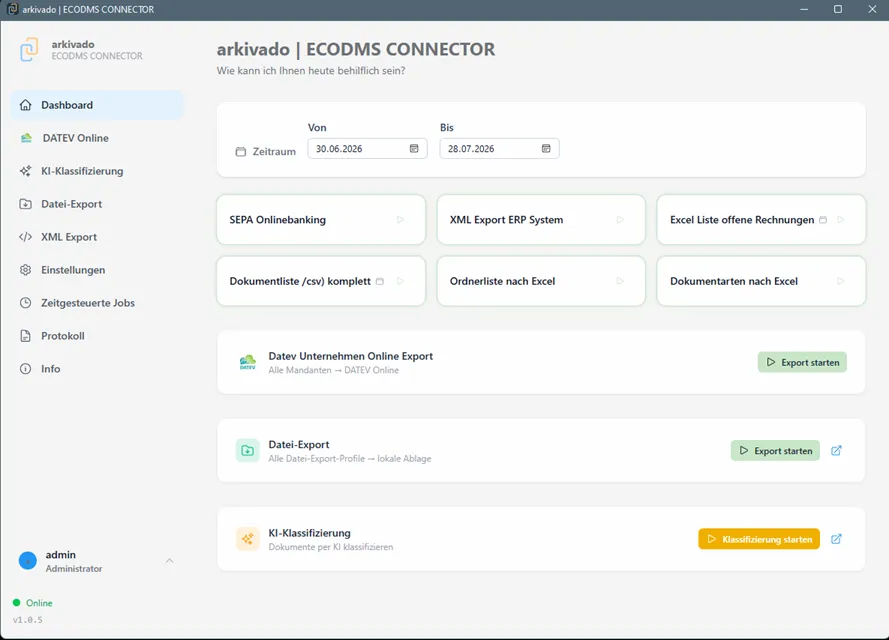Click play icon on Dokumentliste komplett card
The height and width of the screenshot is (640, 889).
click(x=400, y=281)
